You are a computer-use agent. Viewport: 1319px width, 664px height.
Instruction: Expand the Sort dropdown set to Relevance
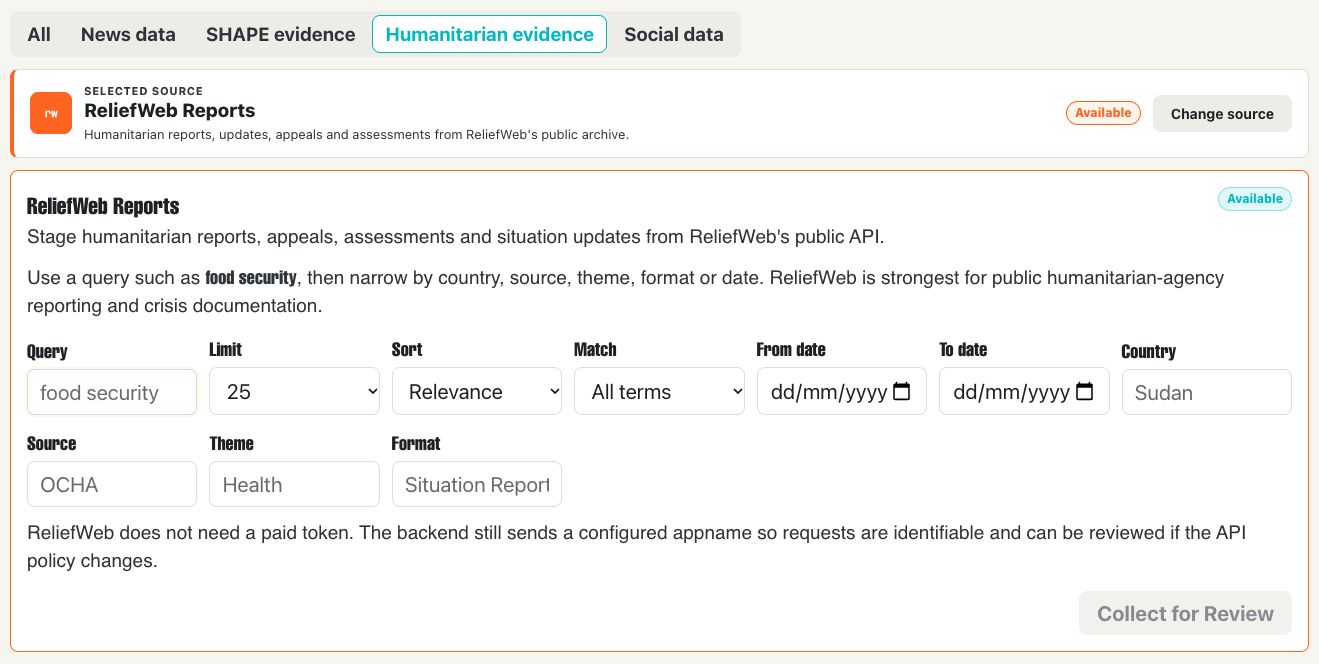click(477, 392)
